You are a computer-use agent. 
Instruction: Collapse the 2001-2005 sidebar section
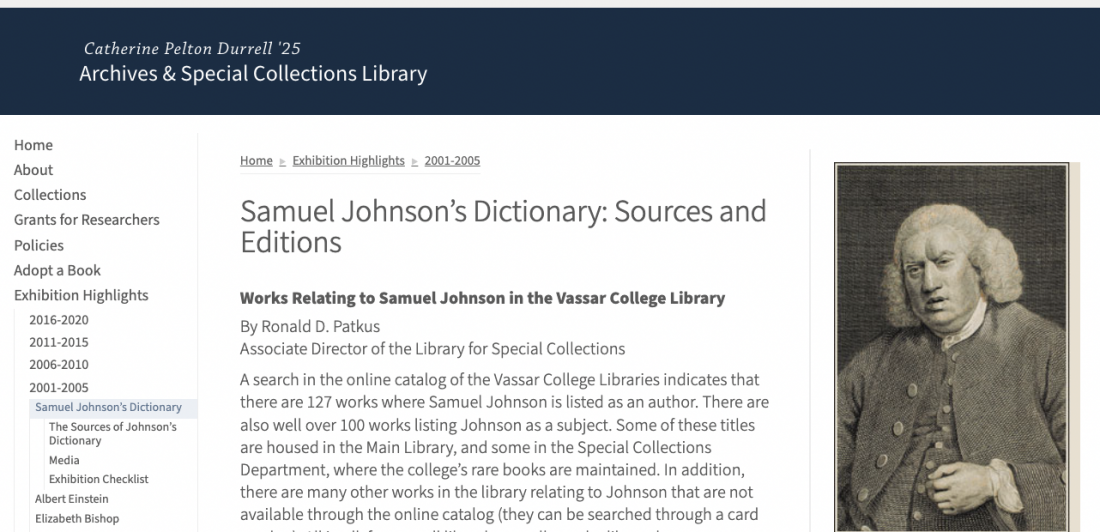pyautogui.click(x=58, y=387)
